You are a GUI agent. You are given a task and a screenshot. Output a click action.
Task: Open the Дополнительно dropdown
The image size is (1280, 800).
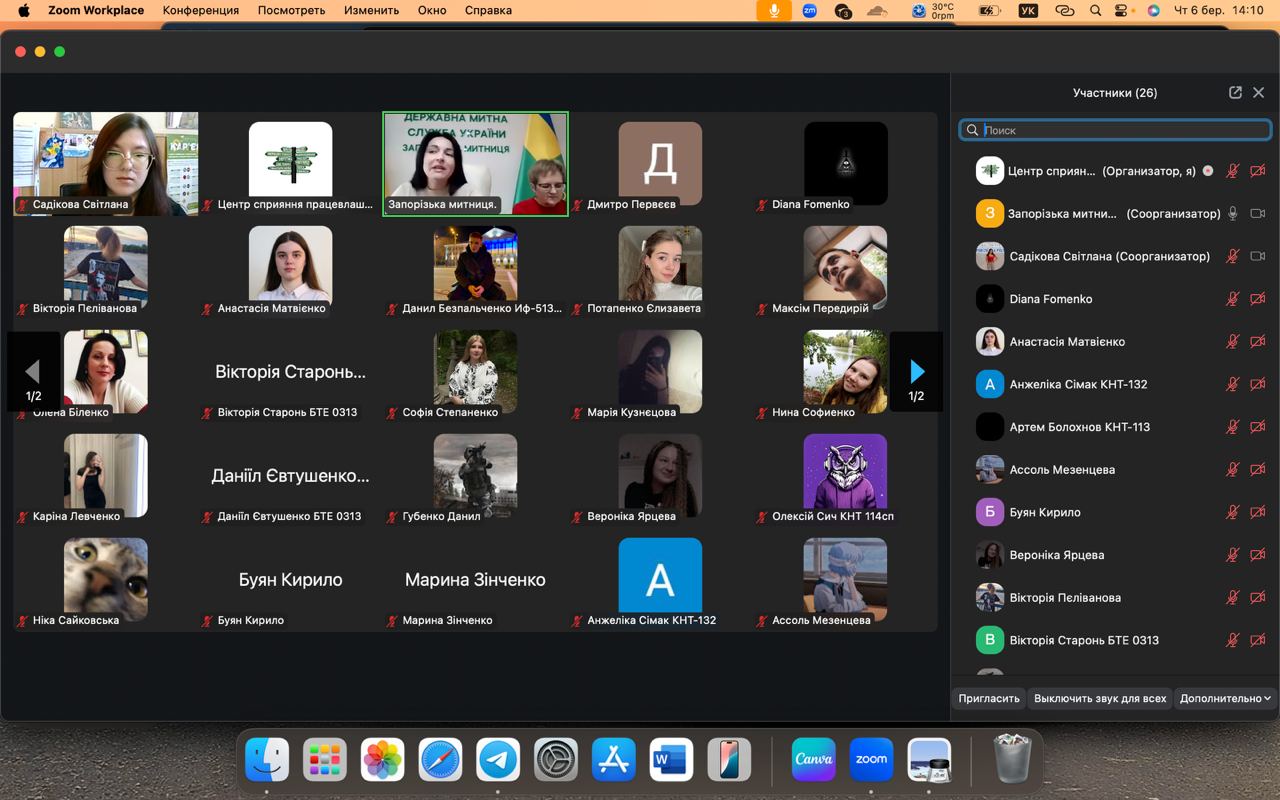coord(1225,698)
